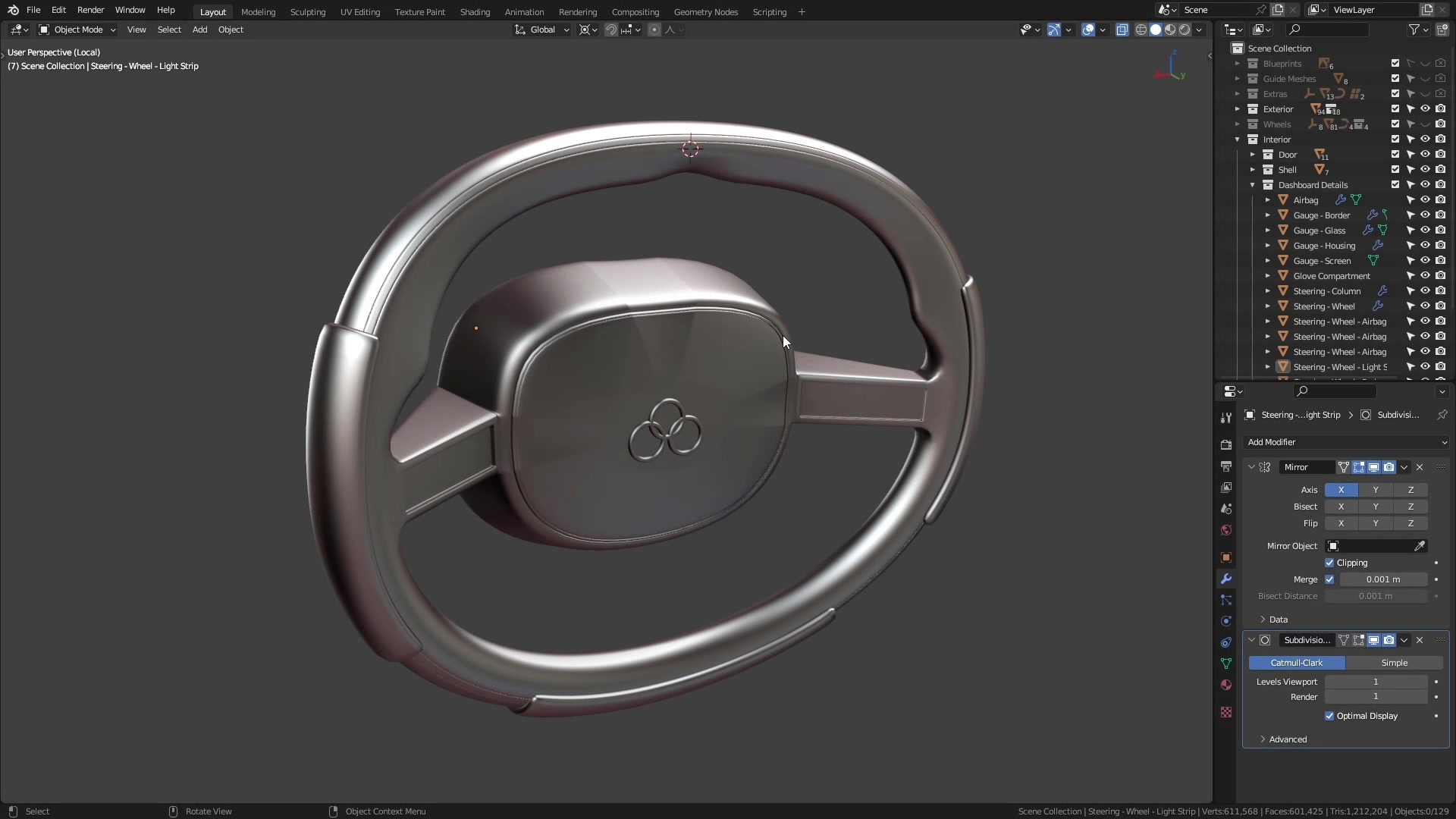
Task: Toggle proportional editing icon
Action: click(x=654, y=30)
